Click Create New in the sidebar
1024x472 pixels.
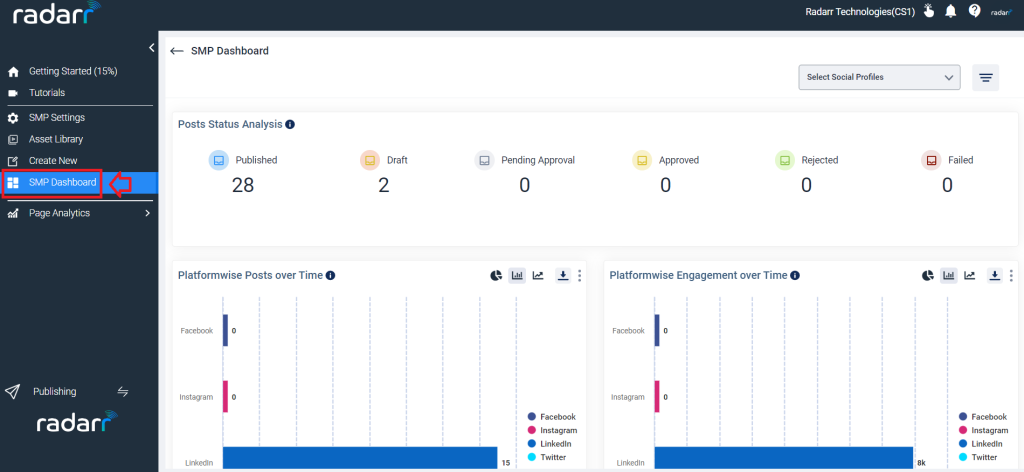53,161
